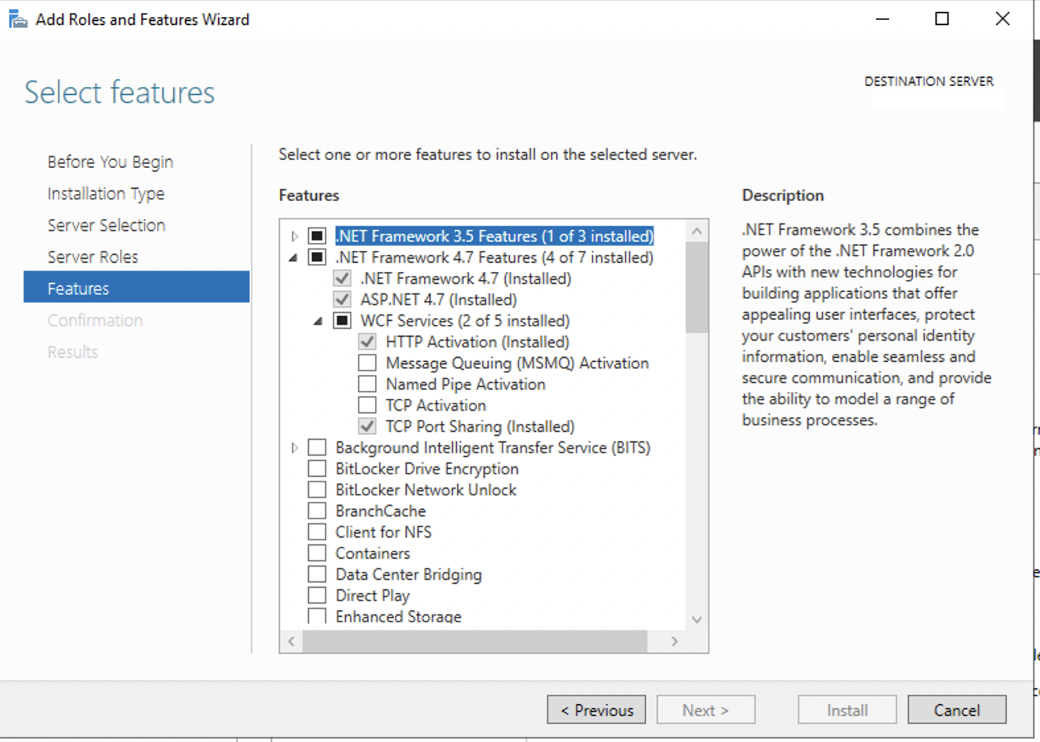Select 'Data Center Bridging' row text
Screen dimensions: 1040x742
(409, 574)
